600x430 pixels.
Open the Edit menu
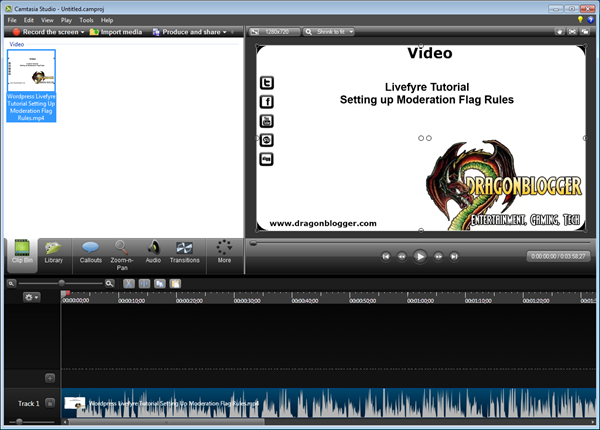29,20
